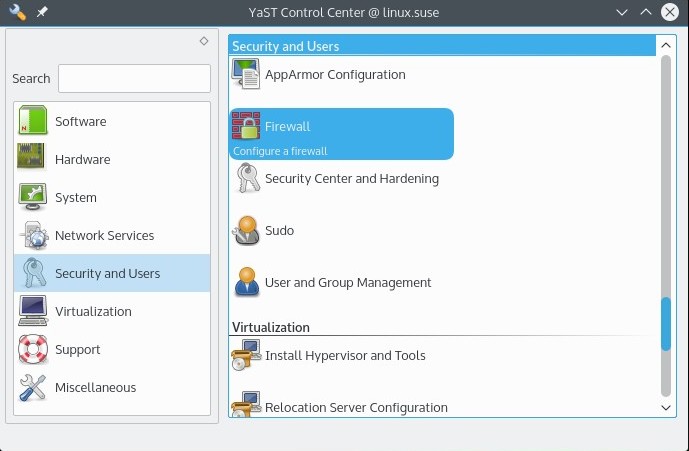The width and height of the screenshot is (689, 451).
Task: Open the AppArmor Configuration icon
Action: (246, 74)
